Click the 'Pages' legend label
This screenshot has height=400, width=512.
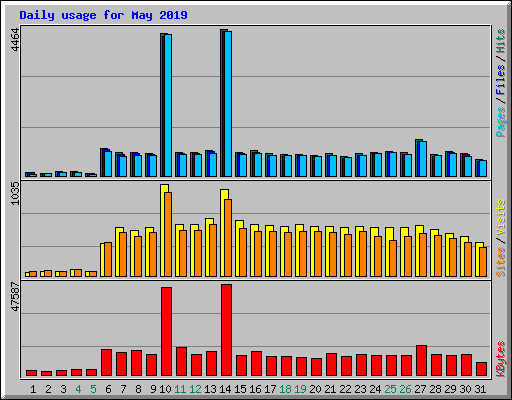[501, 122]
